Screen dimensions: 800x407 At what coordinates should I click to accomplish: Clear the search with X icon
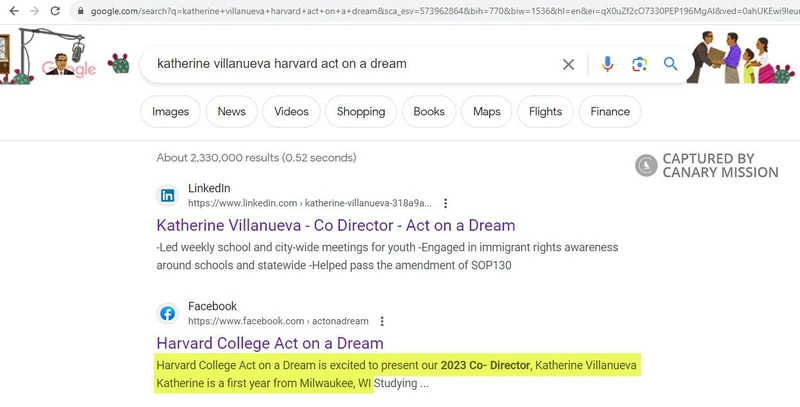[x=568, y=64]
